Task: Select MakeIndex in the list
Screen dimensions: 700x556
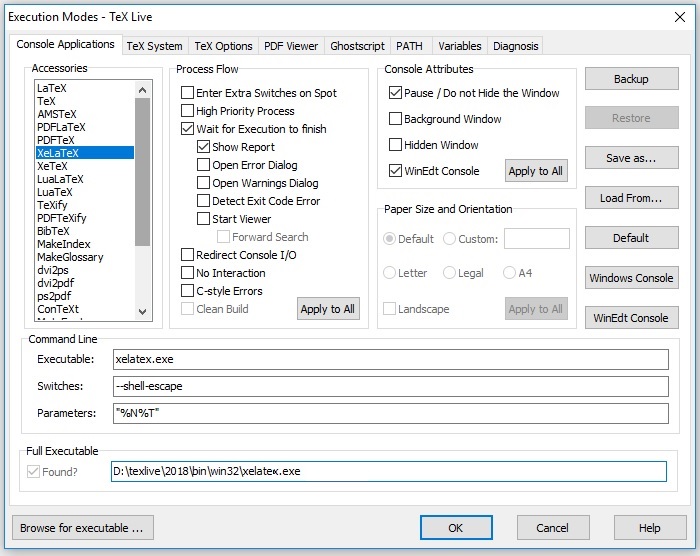Action: (85, 244)
